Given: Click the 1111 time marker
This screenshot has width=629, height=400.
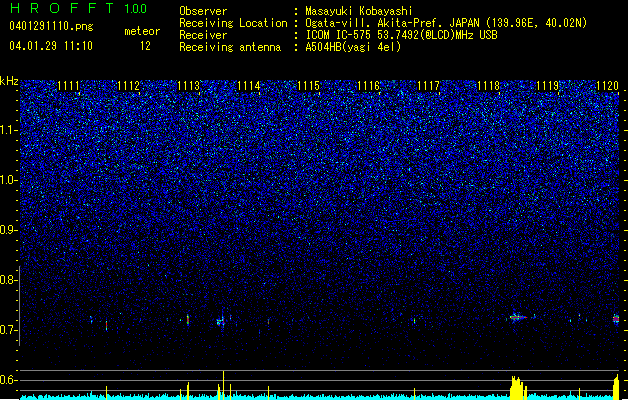Looking at the screenshot, I should click(x=68, y=86).
